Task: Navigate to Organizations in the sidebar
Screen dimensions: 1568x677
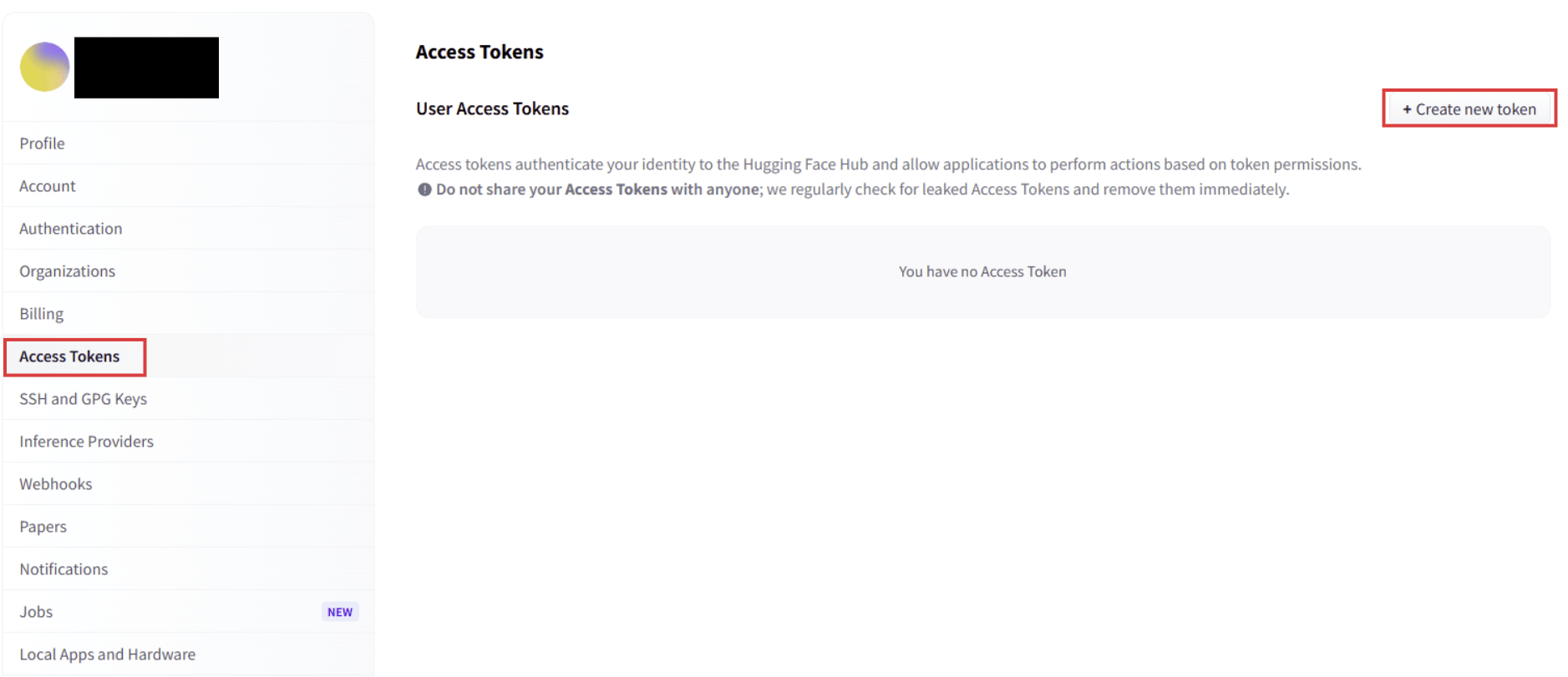Action: point(68,271)
